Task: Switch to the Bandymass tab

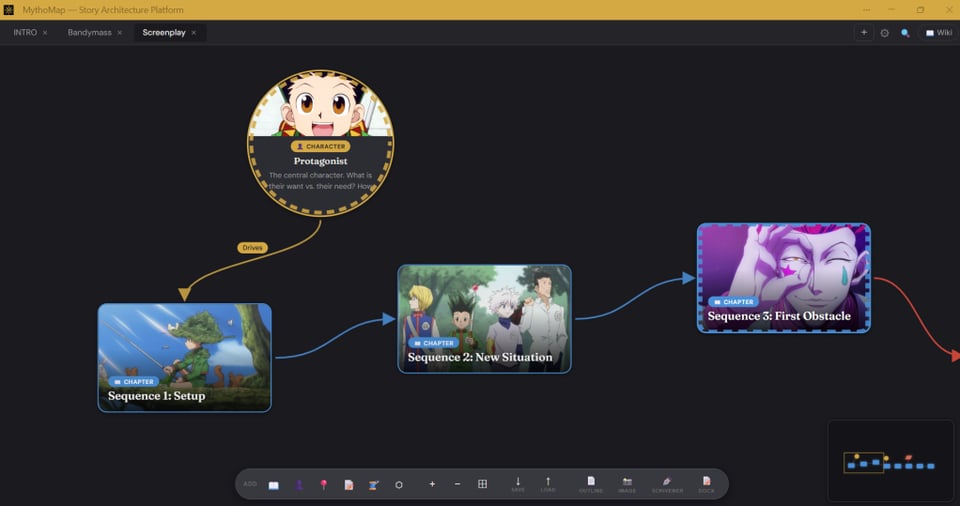Action: click(89, 32)
